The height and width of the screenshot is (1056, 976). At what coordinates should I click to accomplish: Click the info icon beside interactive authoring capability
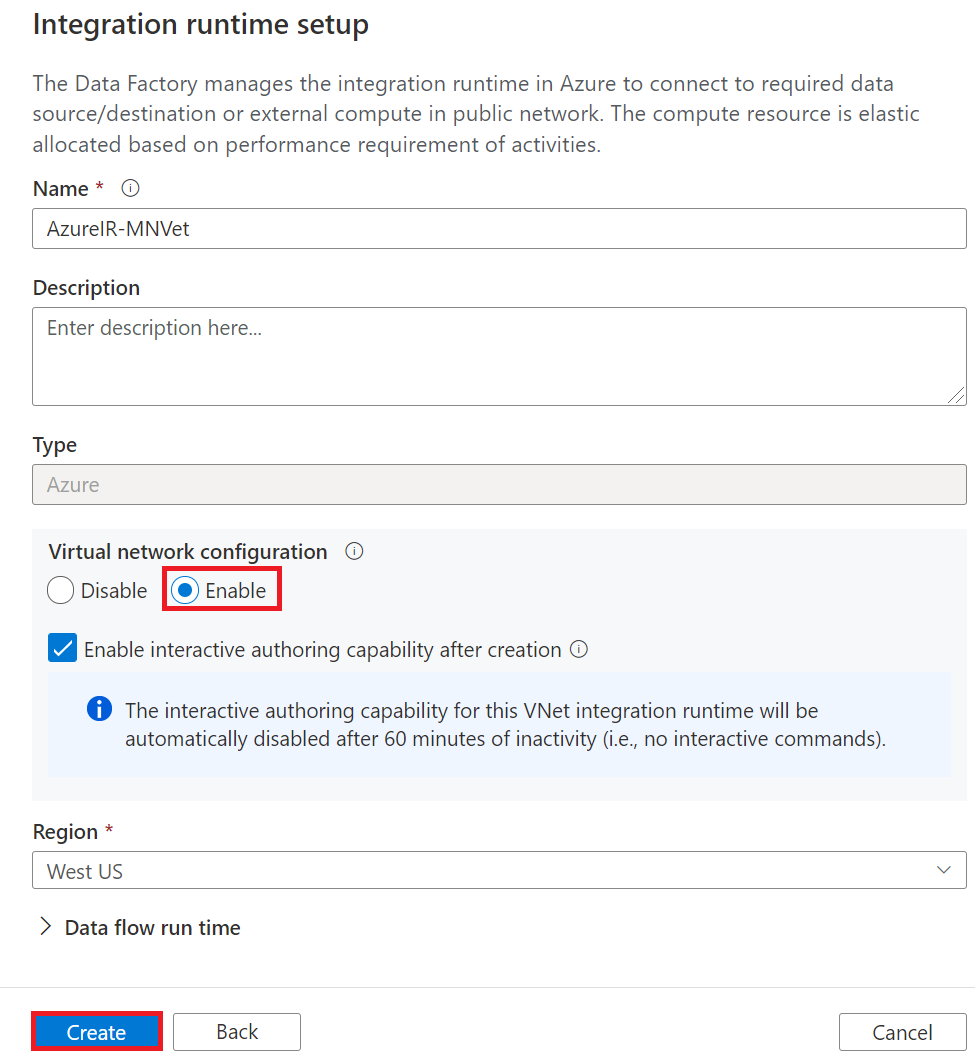pyautogui.click(x=579, y=649)
